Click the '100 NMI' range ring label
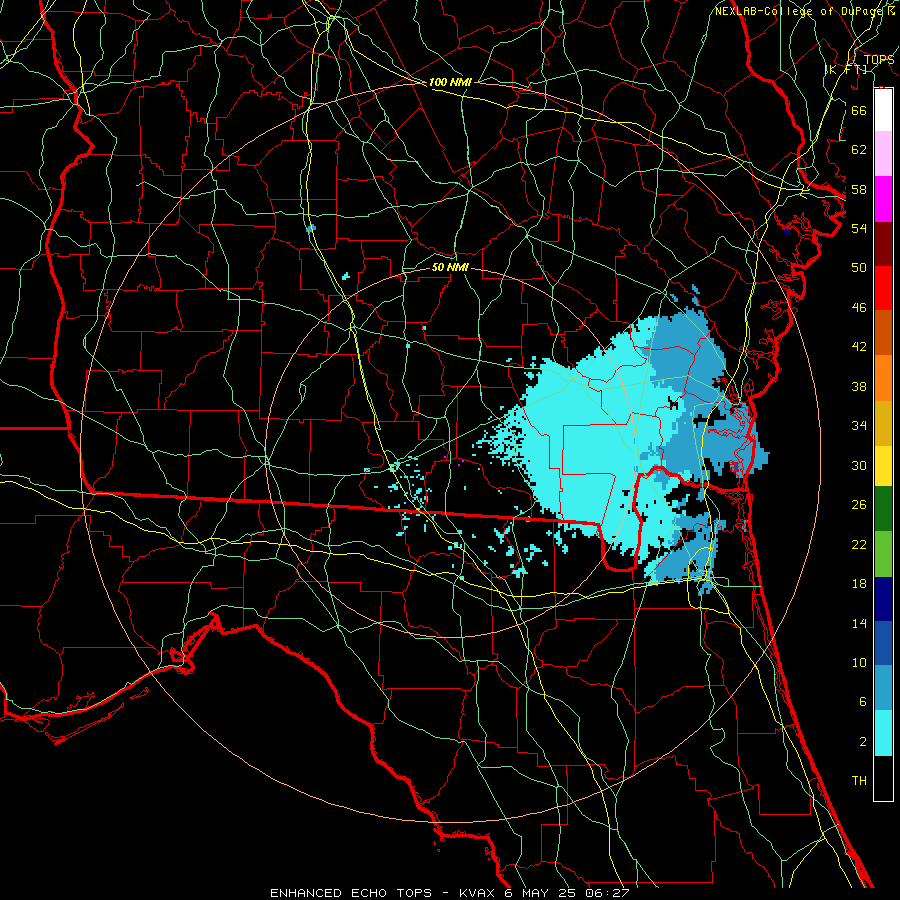 450,83
